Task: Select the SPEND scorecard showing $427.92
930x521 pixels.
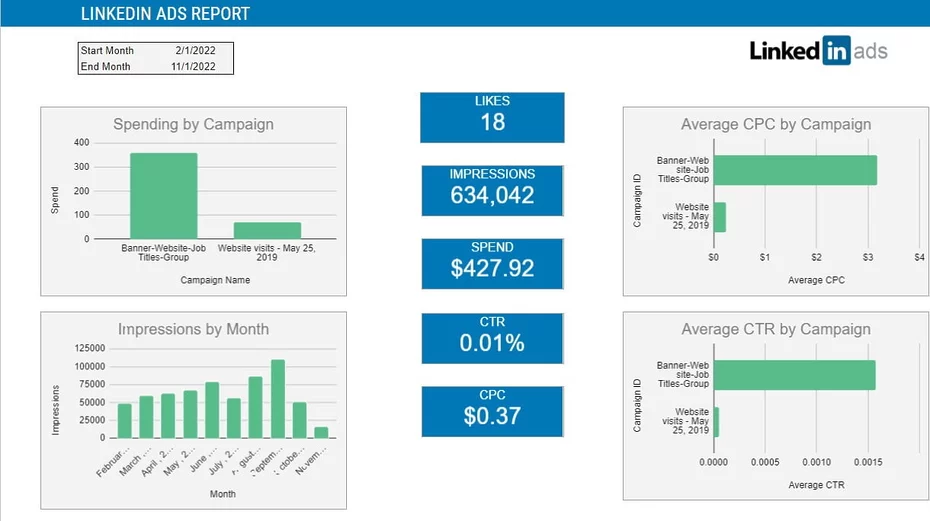Action: click(x=492, y=264)
